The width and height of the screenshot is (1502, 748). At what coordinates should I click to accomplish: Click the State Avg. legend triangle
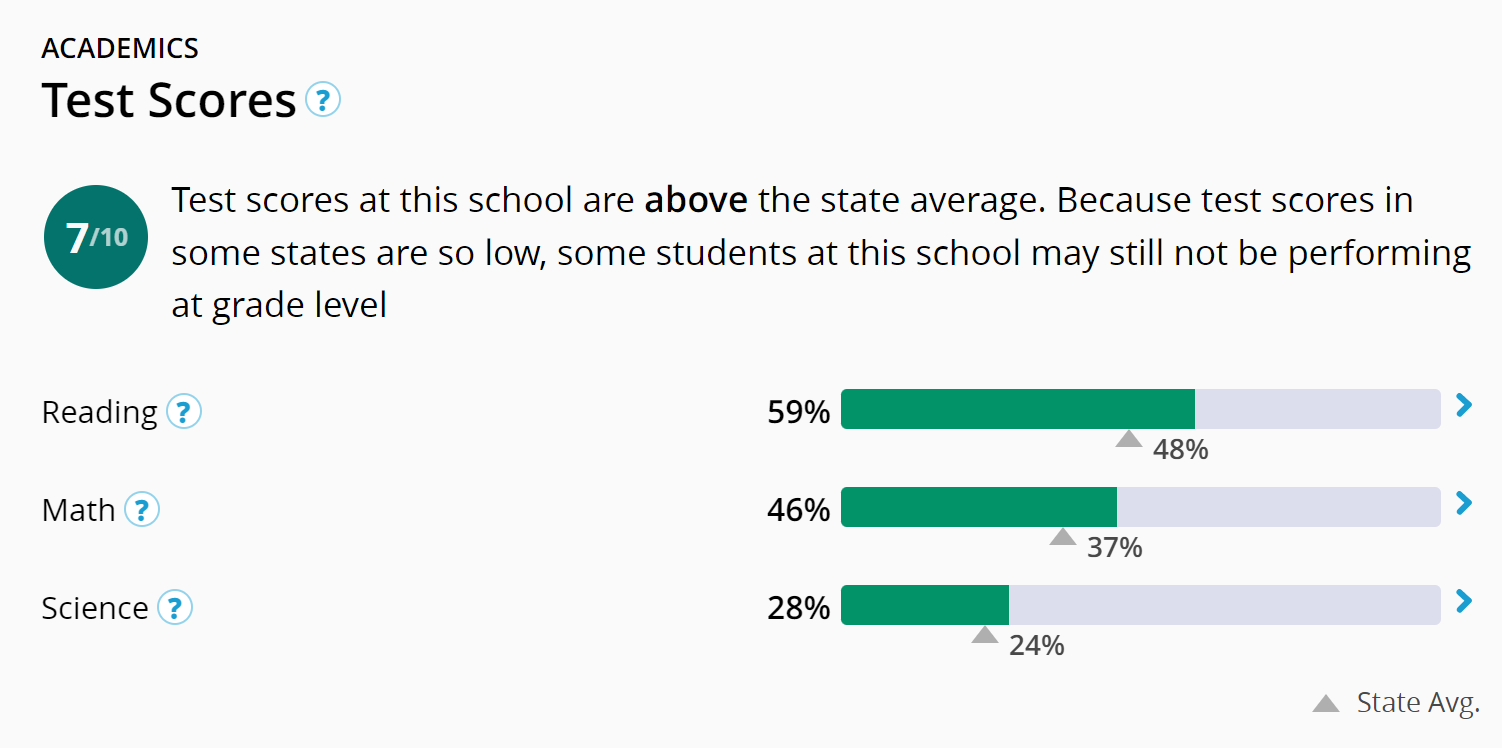point(1326,703)
